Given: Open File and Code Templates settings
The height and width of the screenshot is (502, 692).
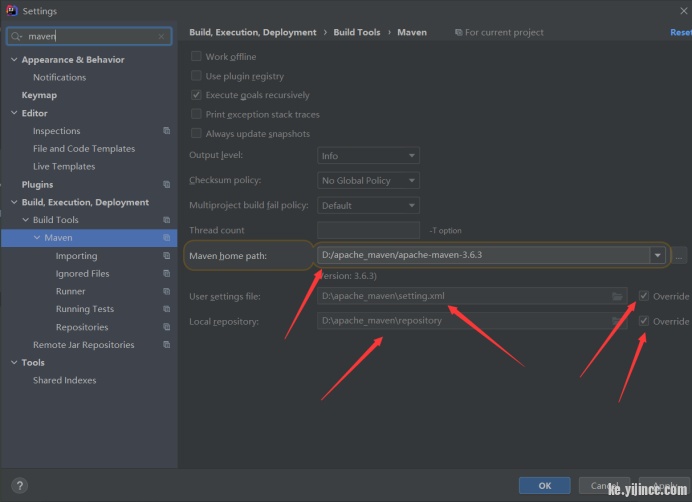Looking at the screenshot, I should pos(84,149).
